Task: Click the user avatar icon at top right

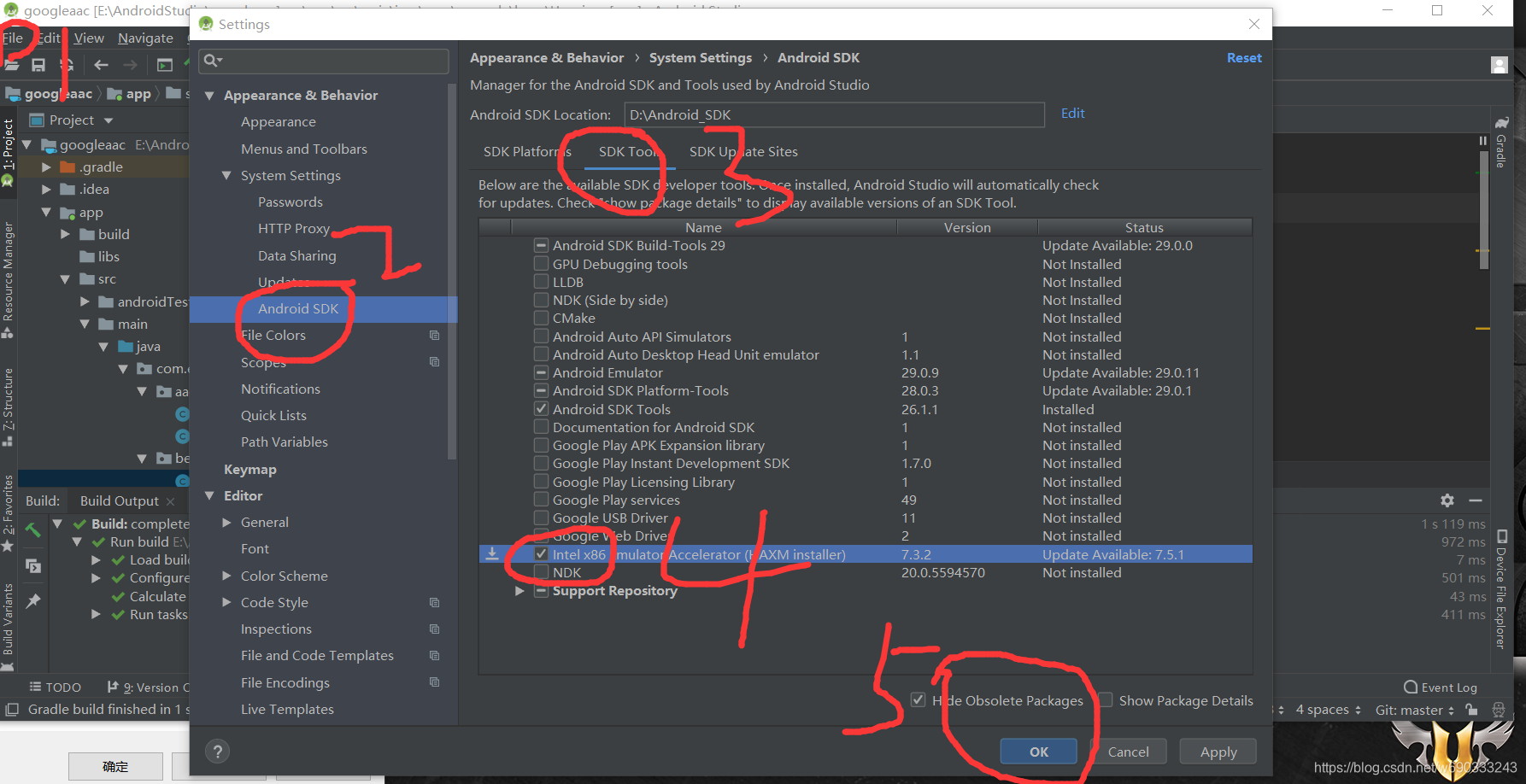Action: click(1500, 65)
